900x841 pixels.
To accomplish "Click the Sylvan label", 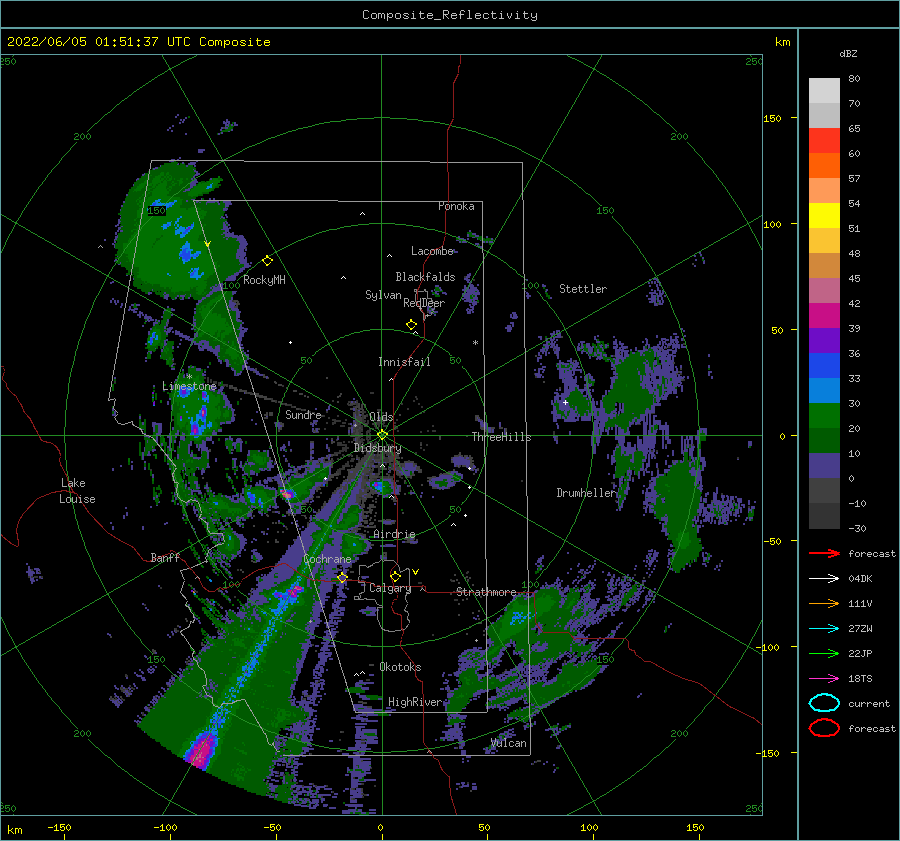I will point(383,295).
